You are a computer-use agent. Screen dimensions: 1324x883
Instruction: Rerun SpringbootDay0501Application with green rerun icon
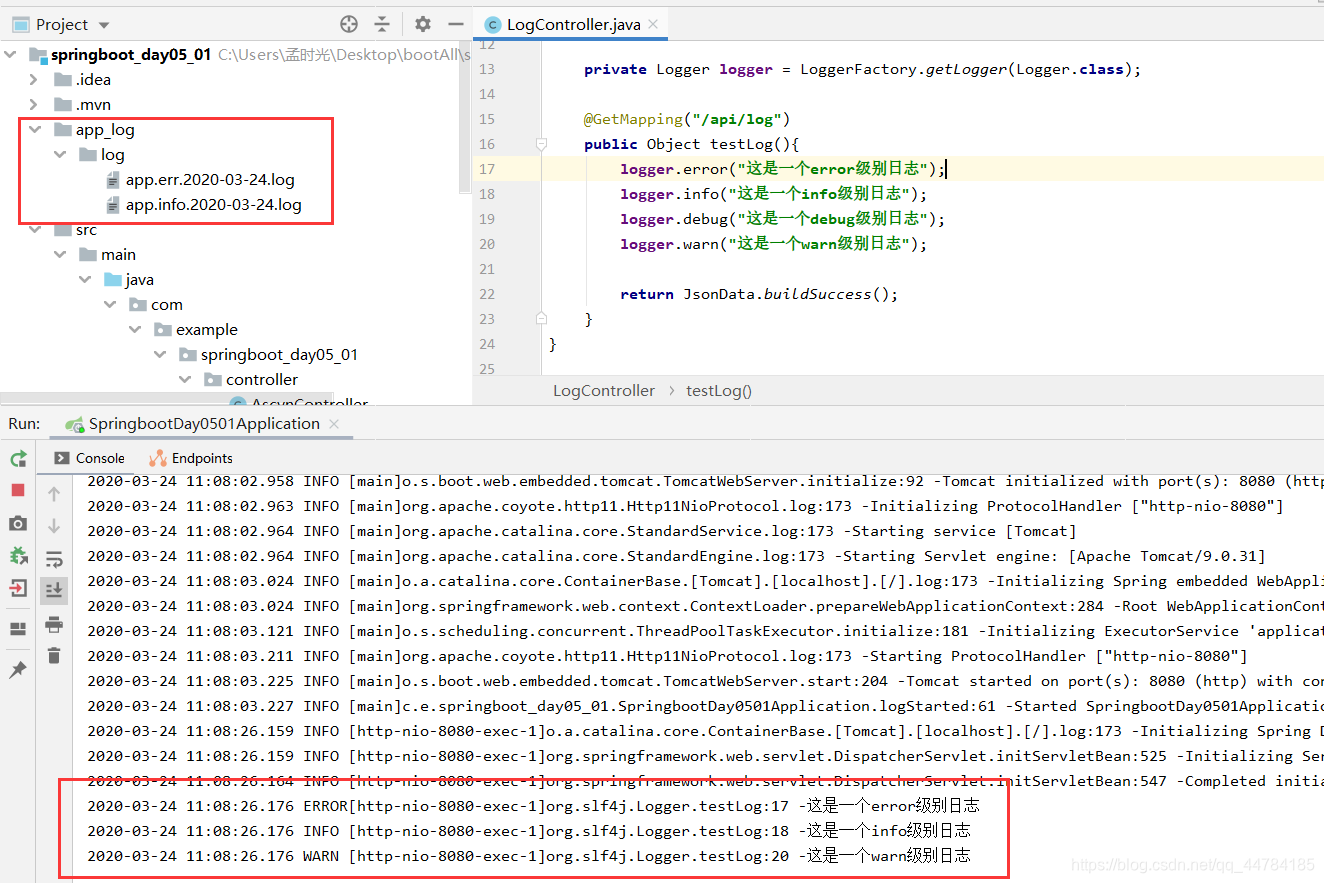(x=18, y=459)
